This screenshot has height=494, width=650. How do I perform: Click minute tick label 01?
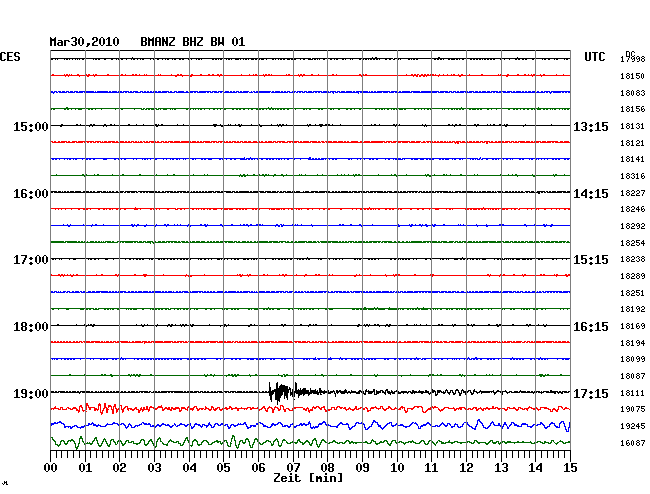coord(85,468)
